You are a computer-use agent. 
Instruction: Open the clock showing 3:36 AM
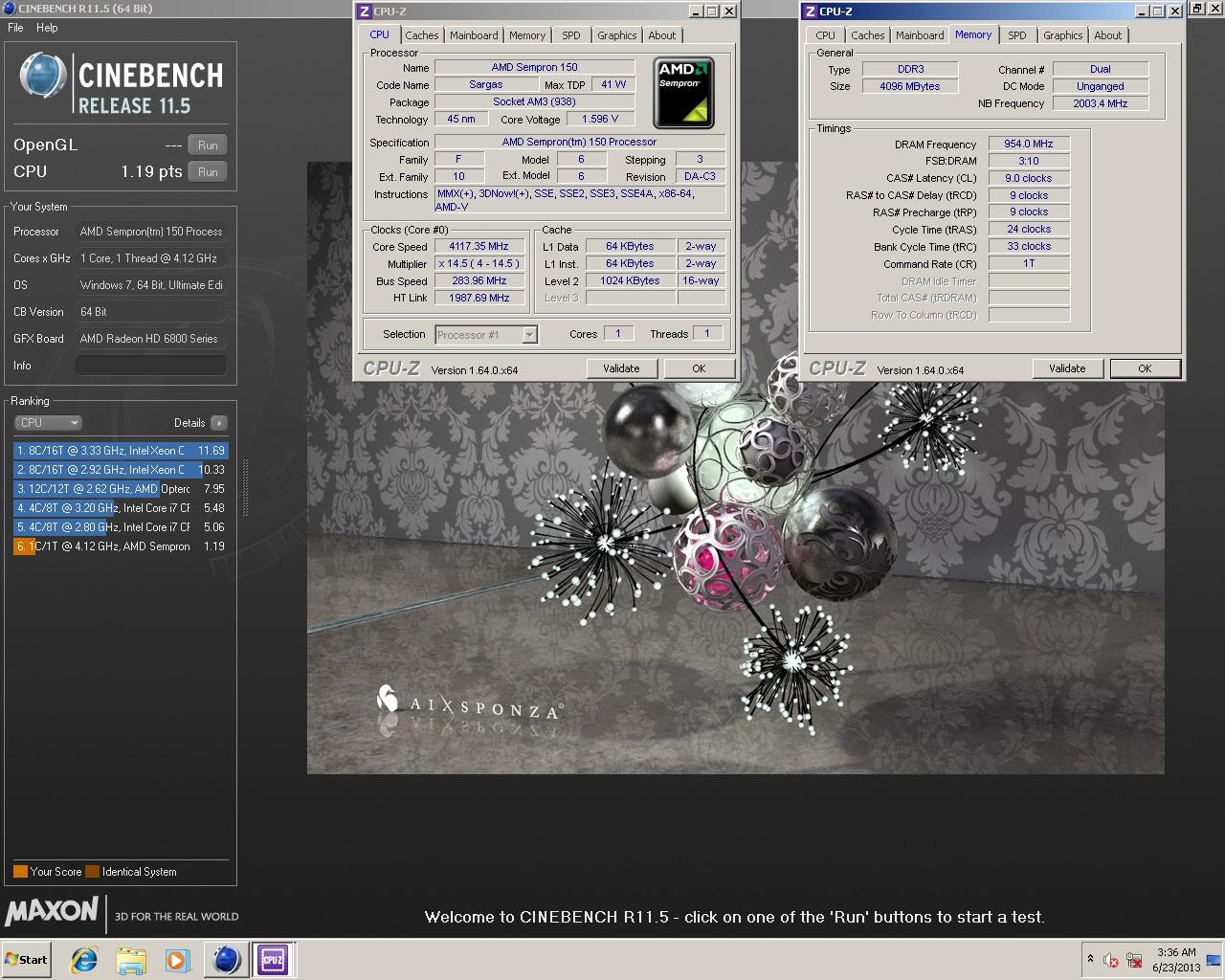[1176, 960]
